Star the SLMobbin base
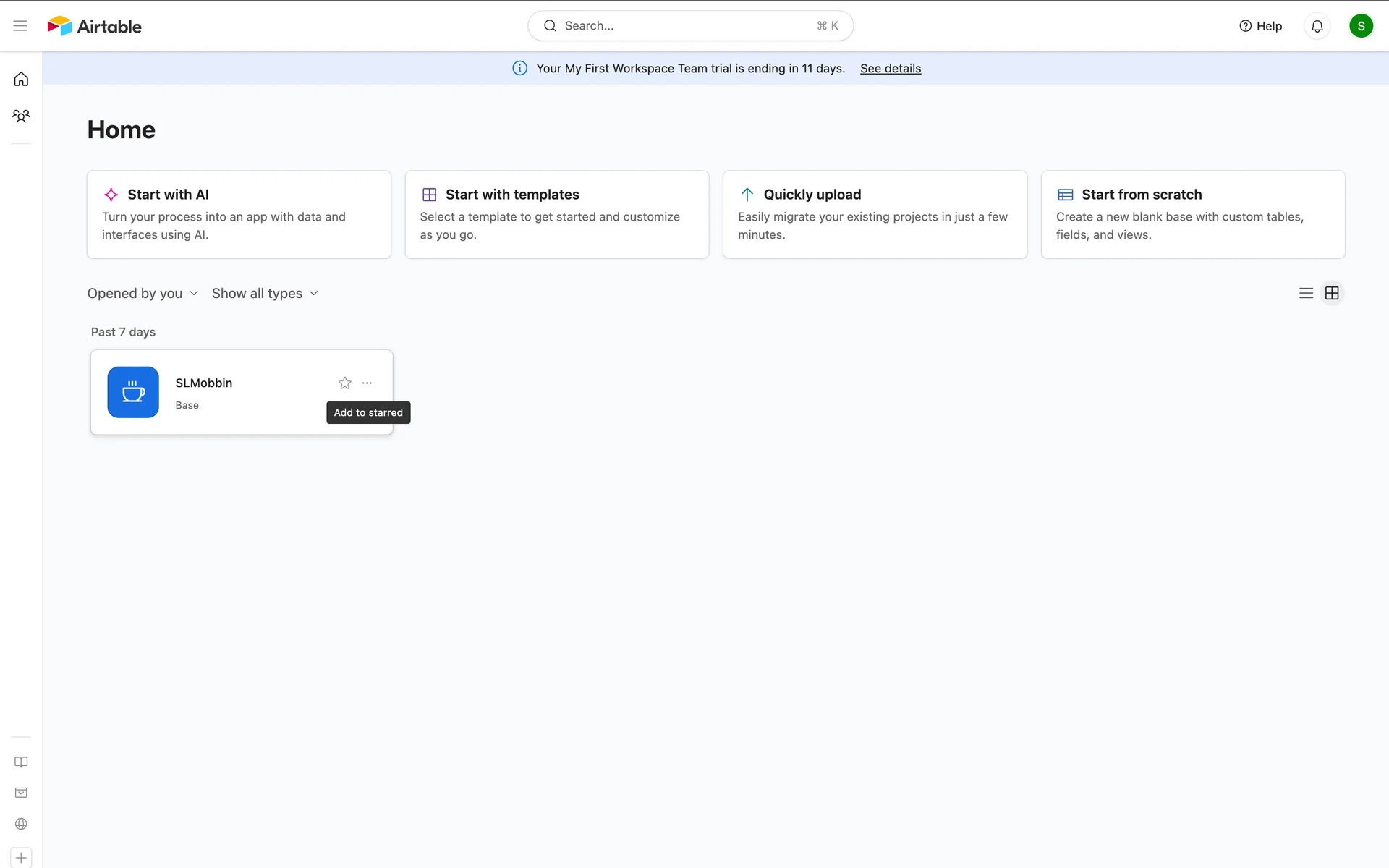Viewport: 1389px width, 868px height. [x=344, y=383]
